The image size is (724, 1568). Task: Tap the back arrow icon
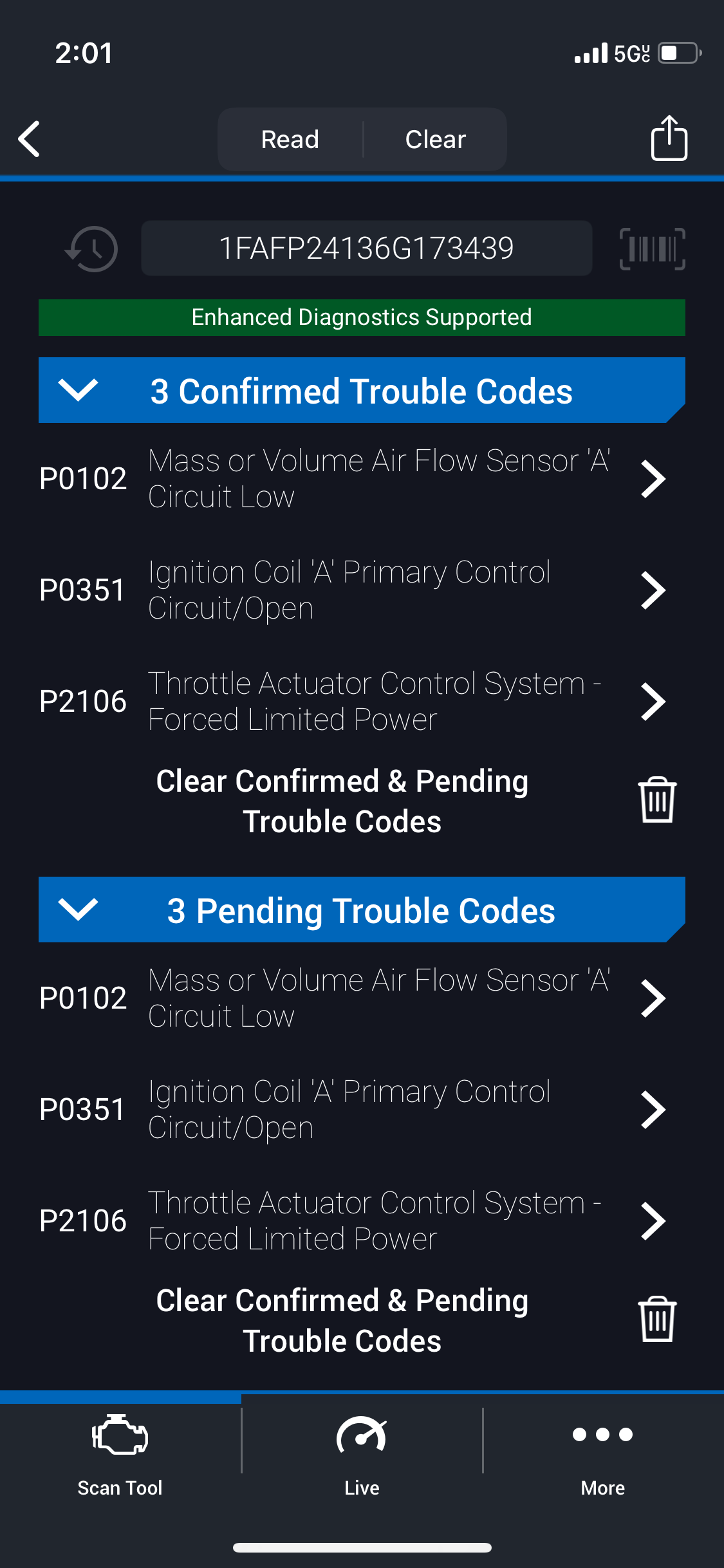click(30, 138)
